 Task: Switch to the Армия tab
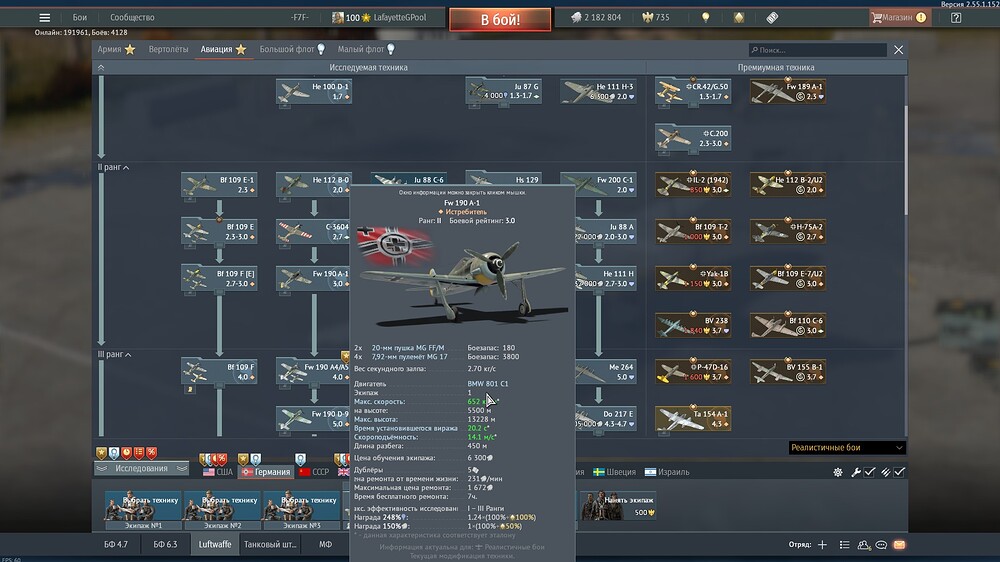pos(116,49)
